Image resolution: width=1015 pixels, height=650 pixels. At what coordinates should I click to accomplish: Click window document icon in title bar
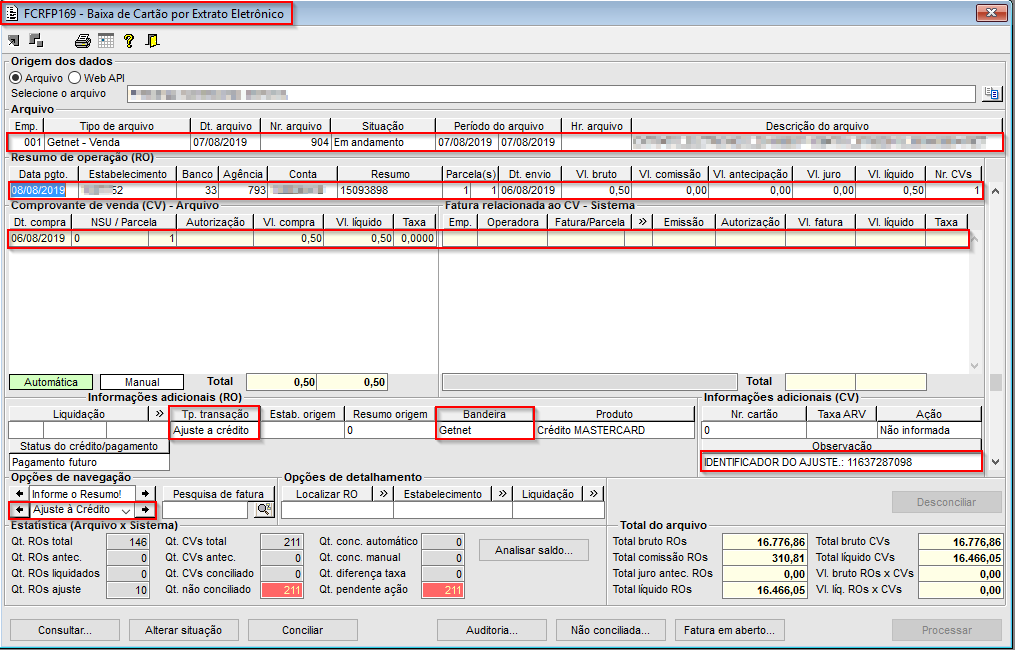click(12, 14)
